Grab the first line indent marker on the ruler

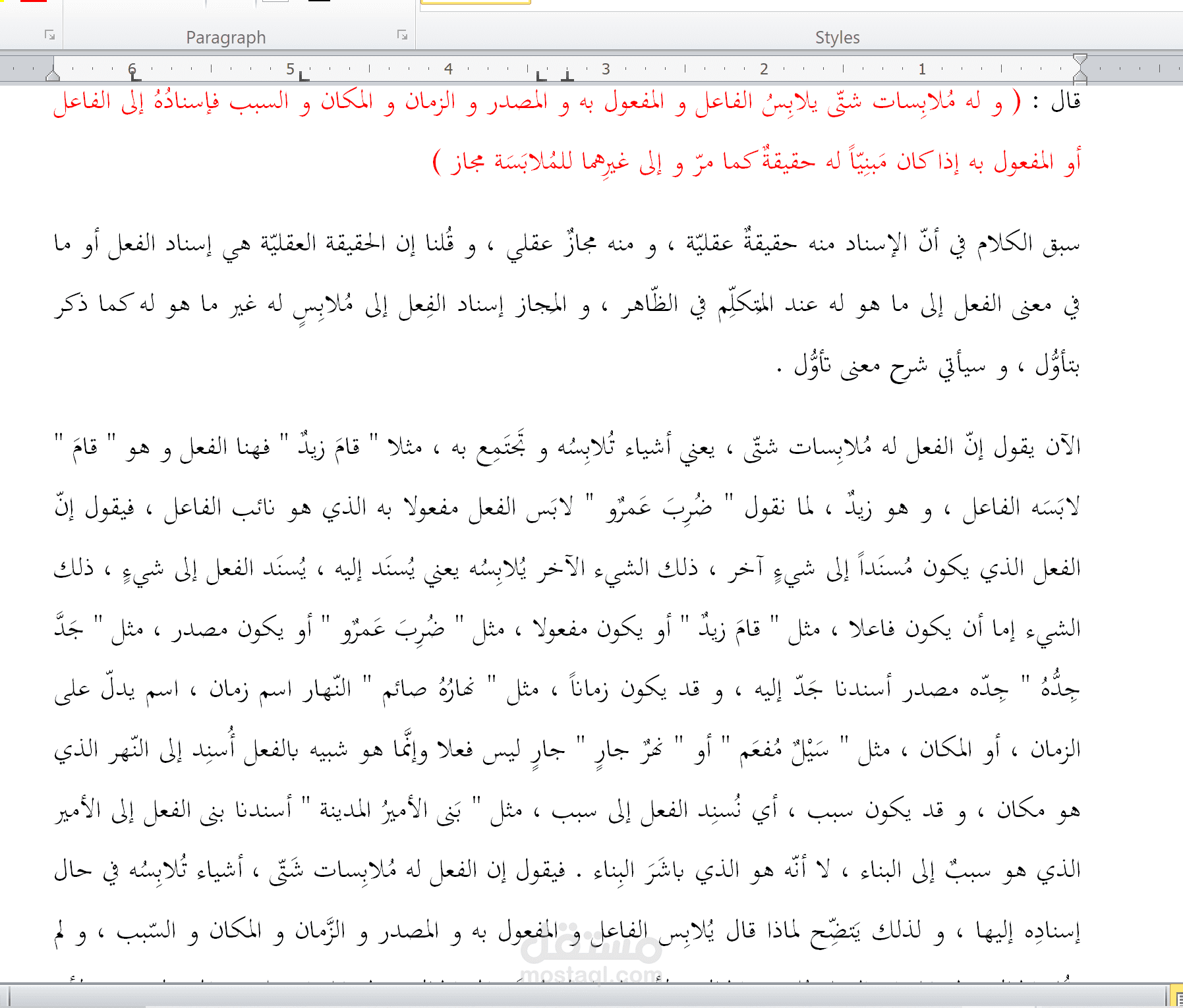click(x=1080, y=60)
